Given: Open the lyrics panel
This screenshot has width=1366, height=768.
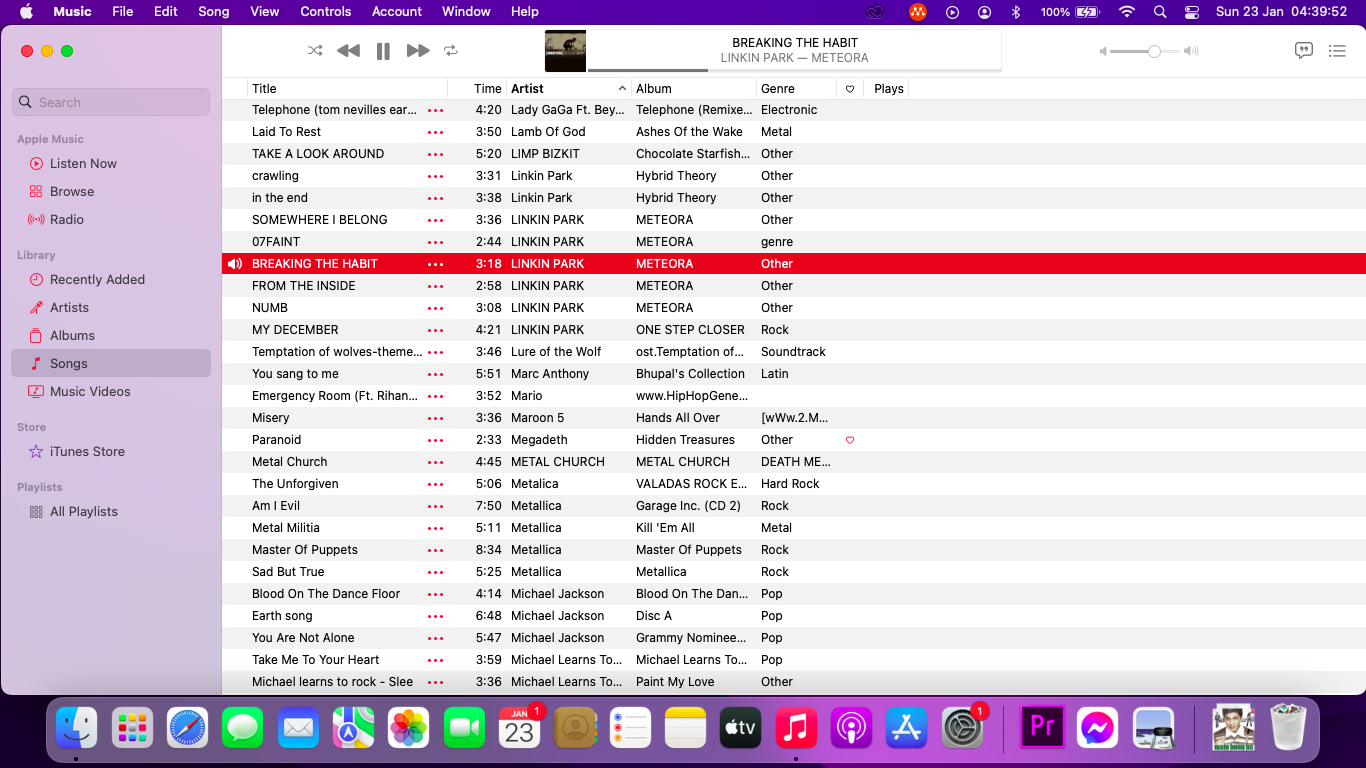Looking at the screenshot, I should pyautogui.click(x=1304, y=50).
